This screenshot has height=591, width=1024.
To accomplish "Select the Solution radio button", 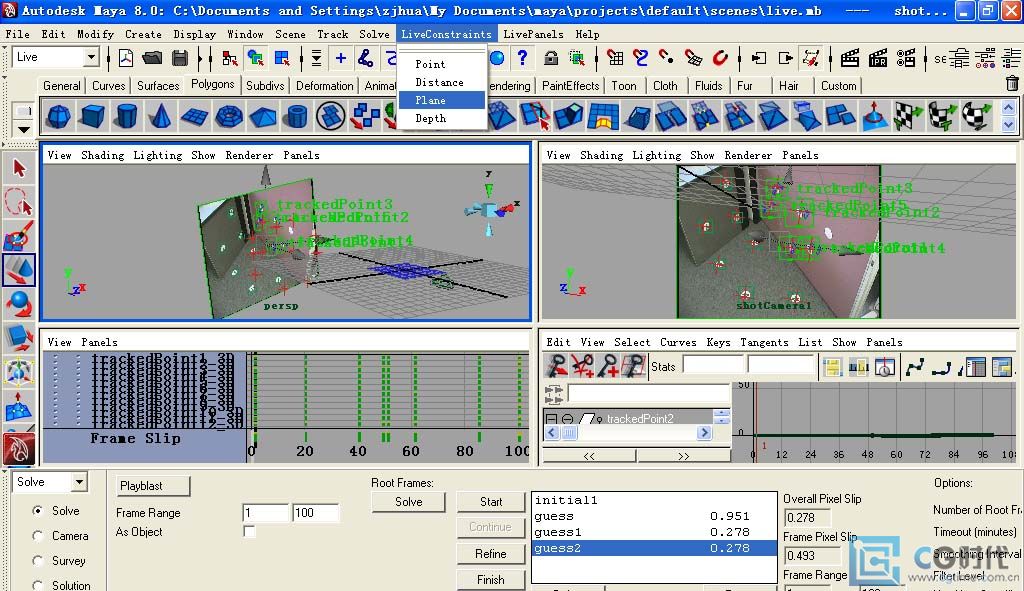I will click(x=38, y=585).
